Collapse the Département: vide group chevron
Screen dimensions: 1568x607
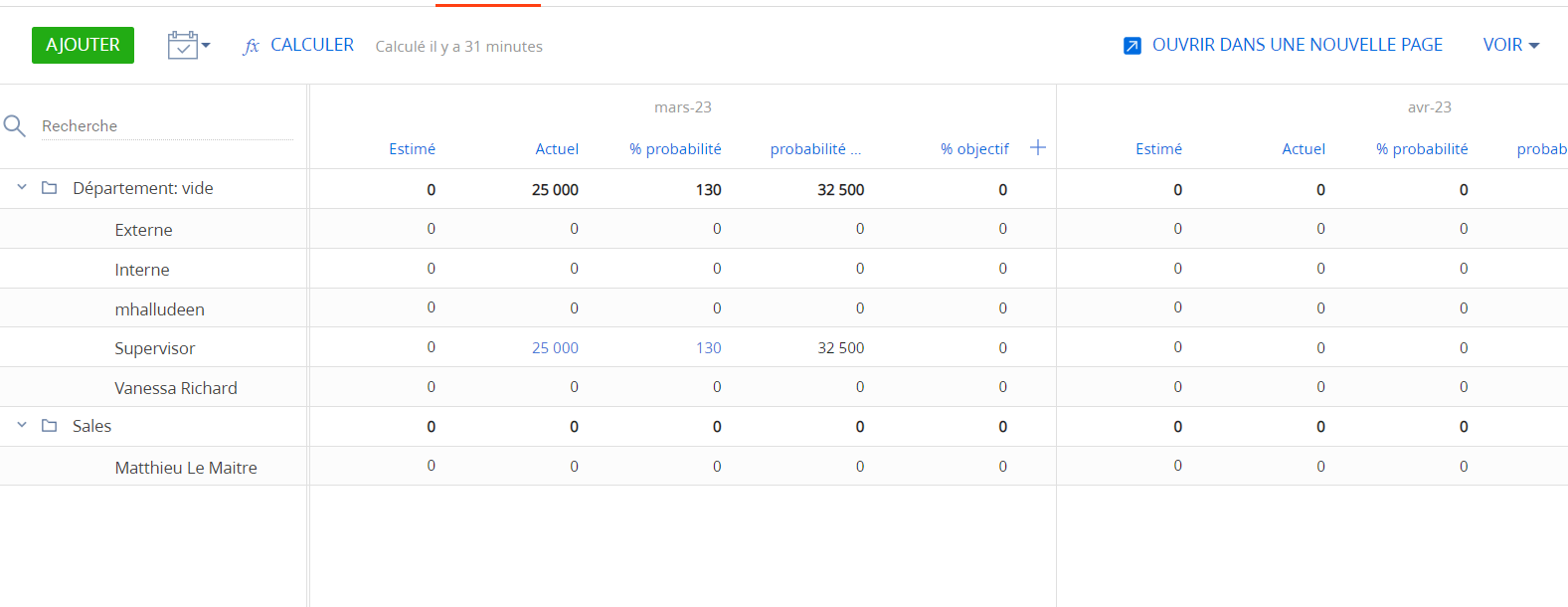pos(22,187)
